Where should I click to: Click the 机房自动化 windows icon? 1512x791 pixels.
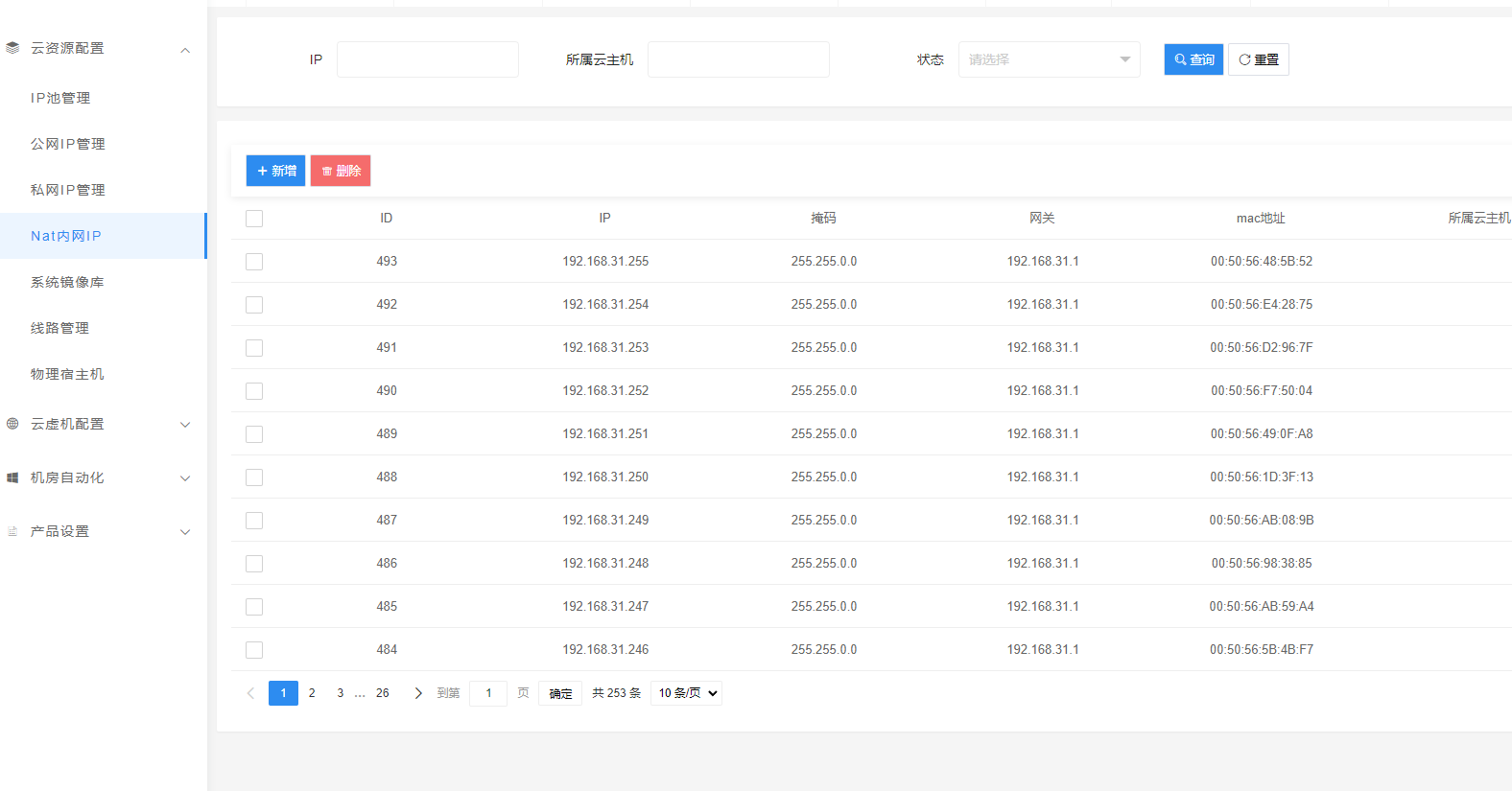[x=12, y=477]
